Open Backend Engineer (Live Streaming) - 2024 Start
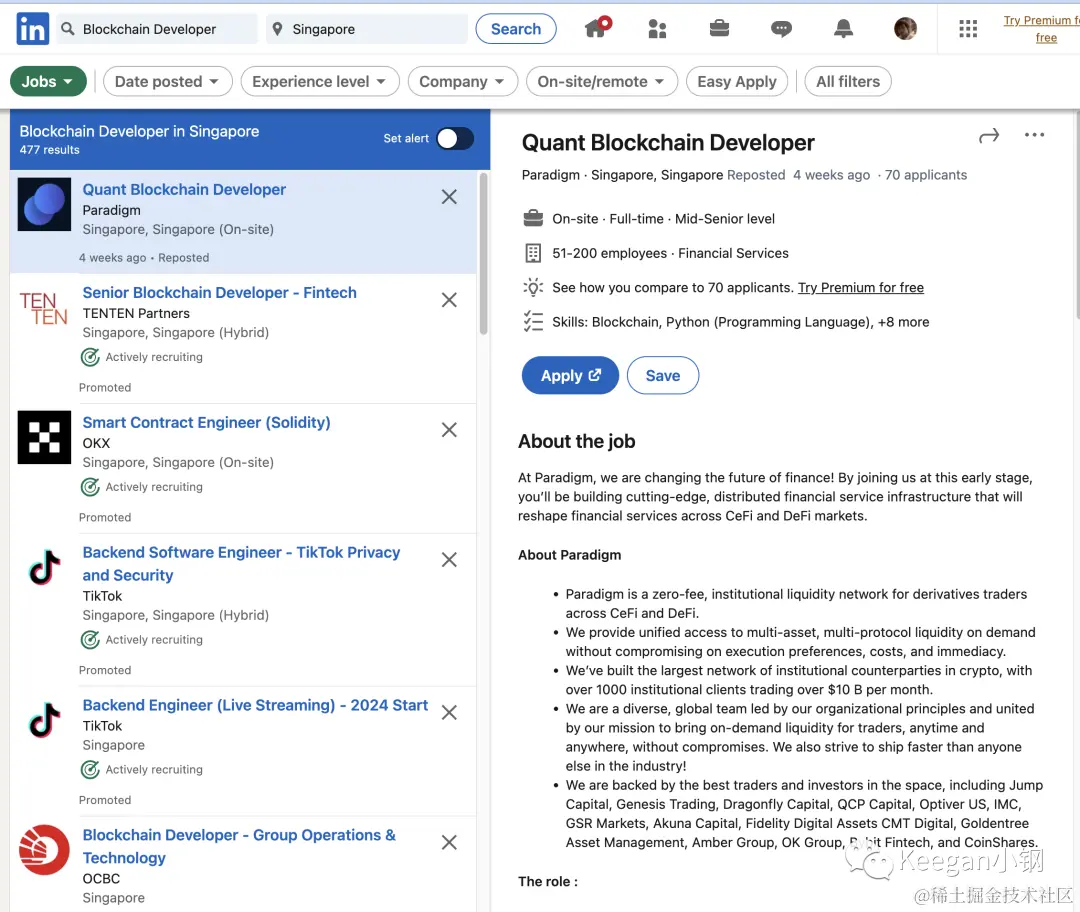The height and width of the screenshot is (912, 1080). pos(256,705)
